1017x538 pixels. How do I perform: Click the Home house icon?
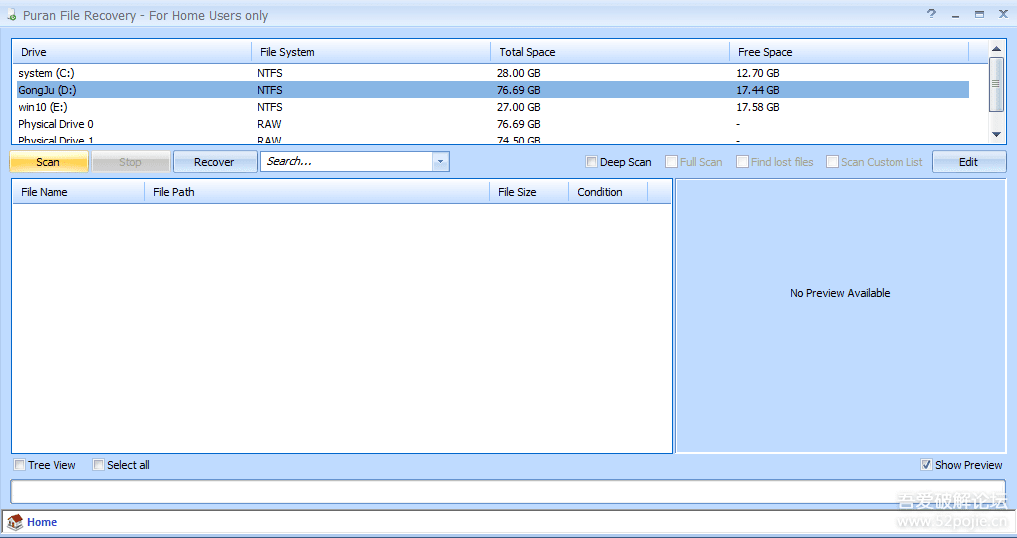click(15, 522)
